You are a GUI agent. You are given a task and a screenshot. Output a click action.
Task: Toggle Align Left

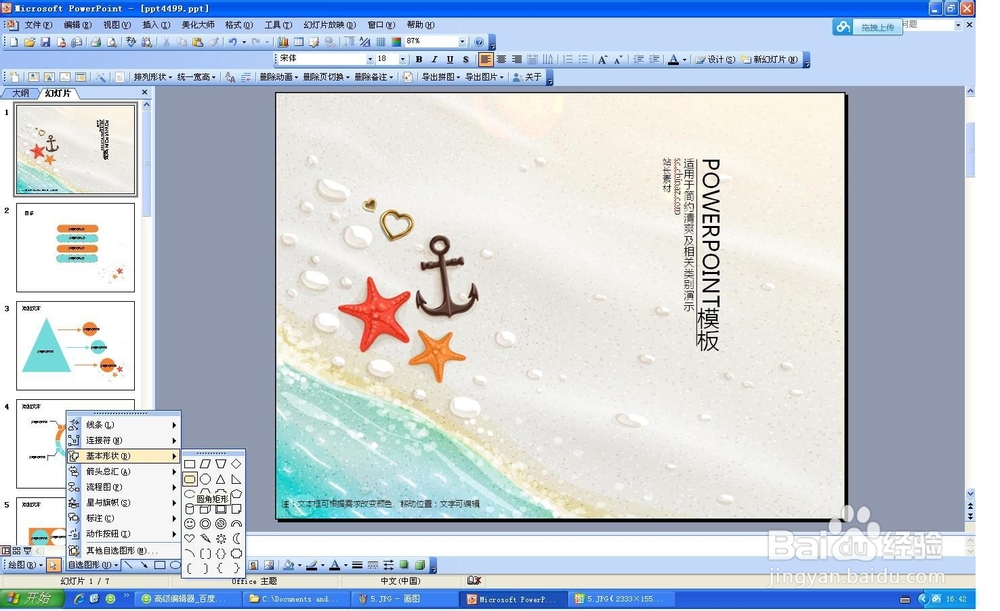[x=486, y=59]
